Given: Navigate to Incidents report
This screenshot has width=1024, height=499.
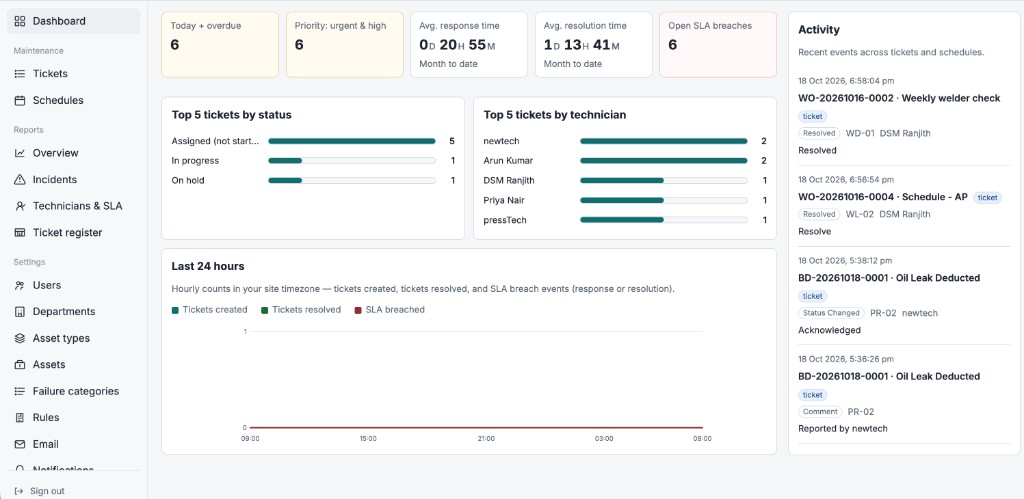Looking at the screenshot, I should 73,180.
